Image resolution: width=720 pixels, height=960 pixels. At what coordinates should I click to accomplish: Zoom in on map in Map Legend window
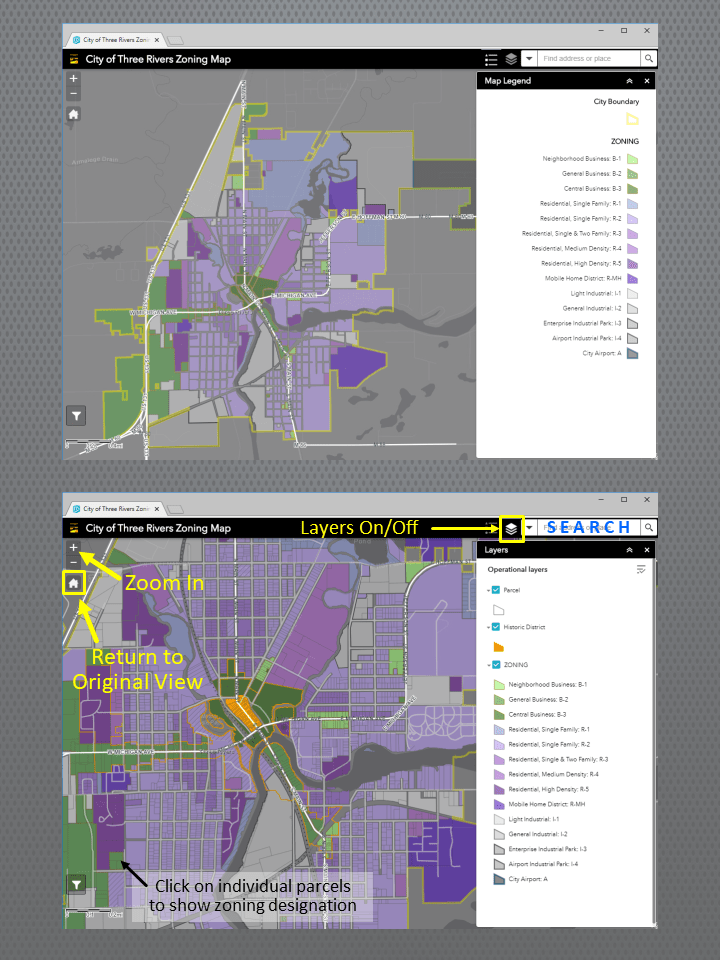tap(73, 78)
